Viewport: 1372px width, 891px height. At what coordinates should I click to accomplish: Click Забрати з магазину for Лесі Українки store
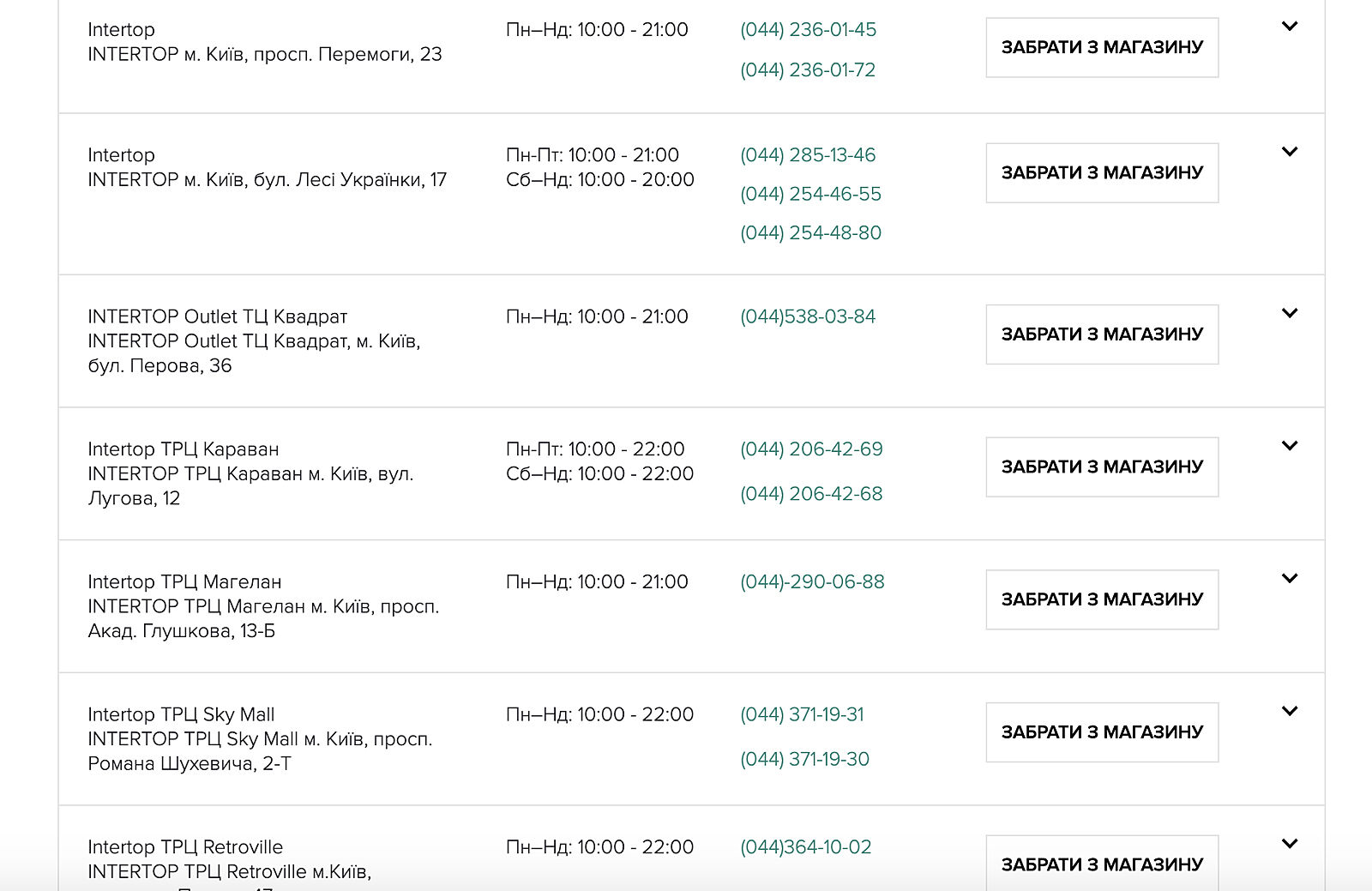point(1102,173)
